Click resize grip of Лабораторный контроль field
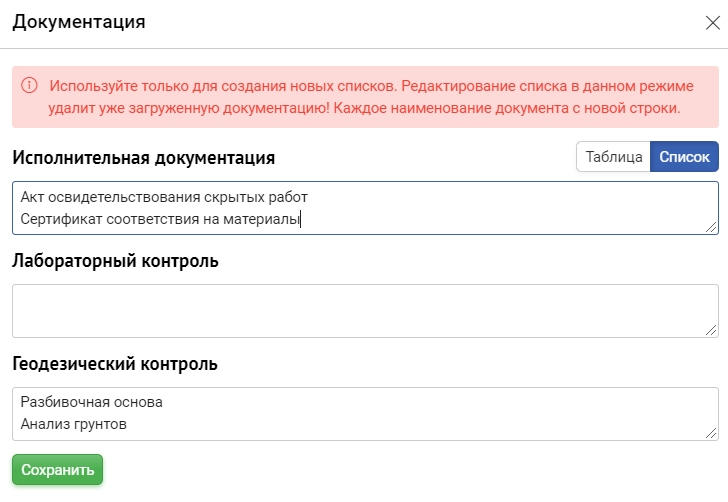The image size is (728, 502). 712,331
